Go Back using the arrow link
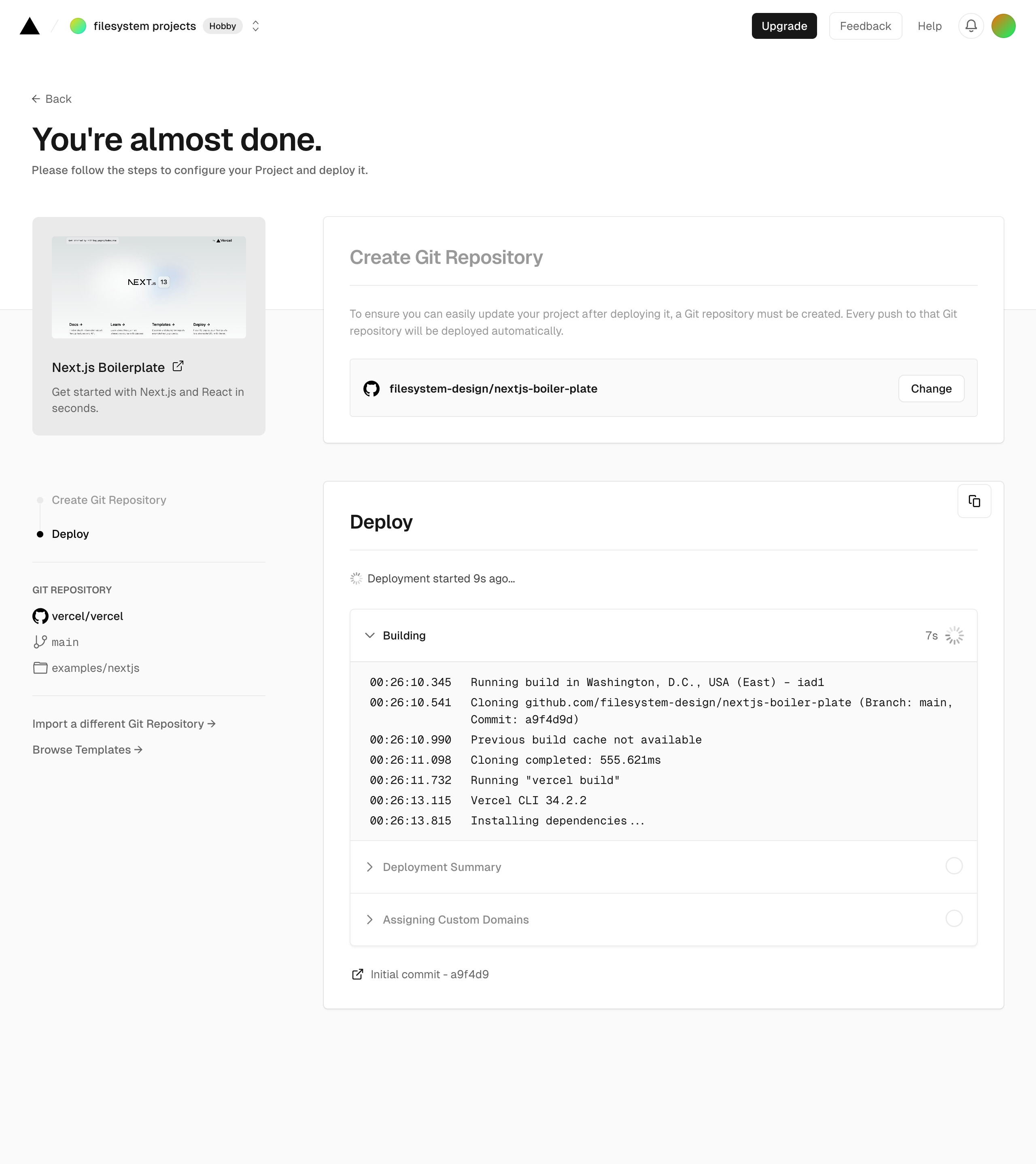 click(52, 99)
